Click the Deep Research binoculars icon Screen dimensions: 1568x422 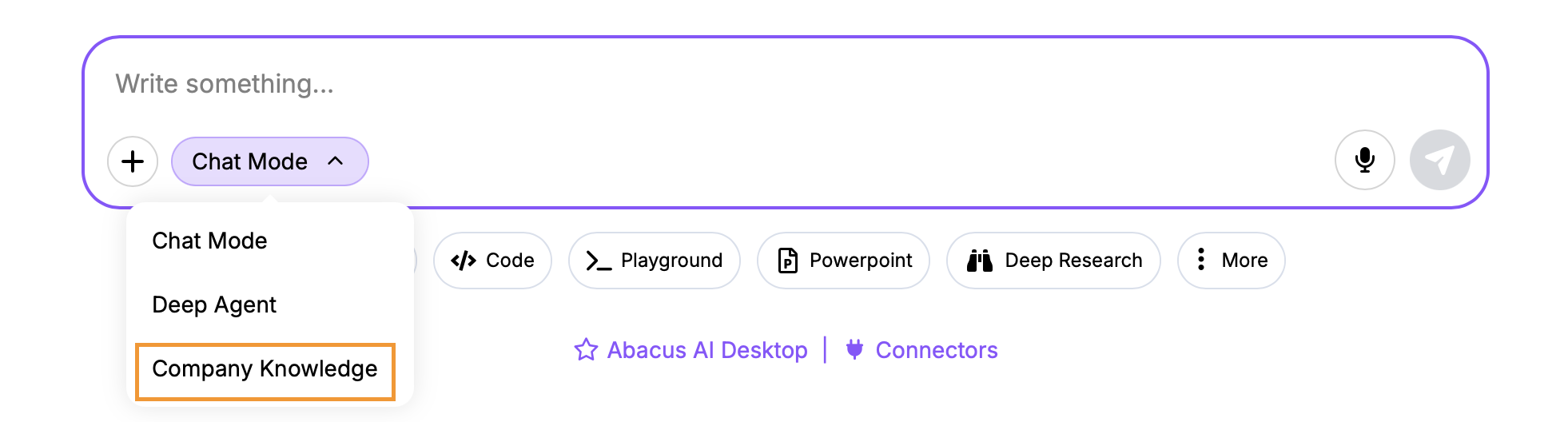[980, 261]
